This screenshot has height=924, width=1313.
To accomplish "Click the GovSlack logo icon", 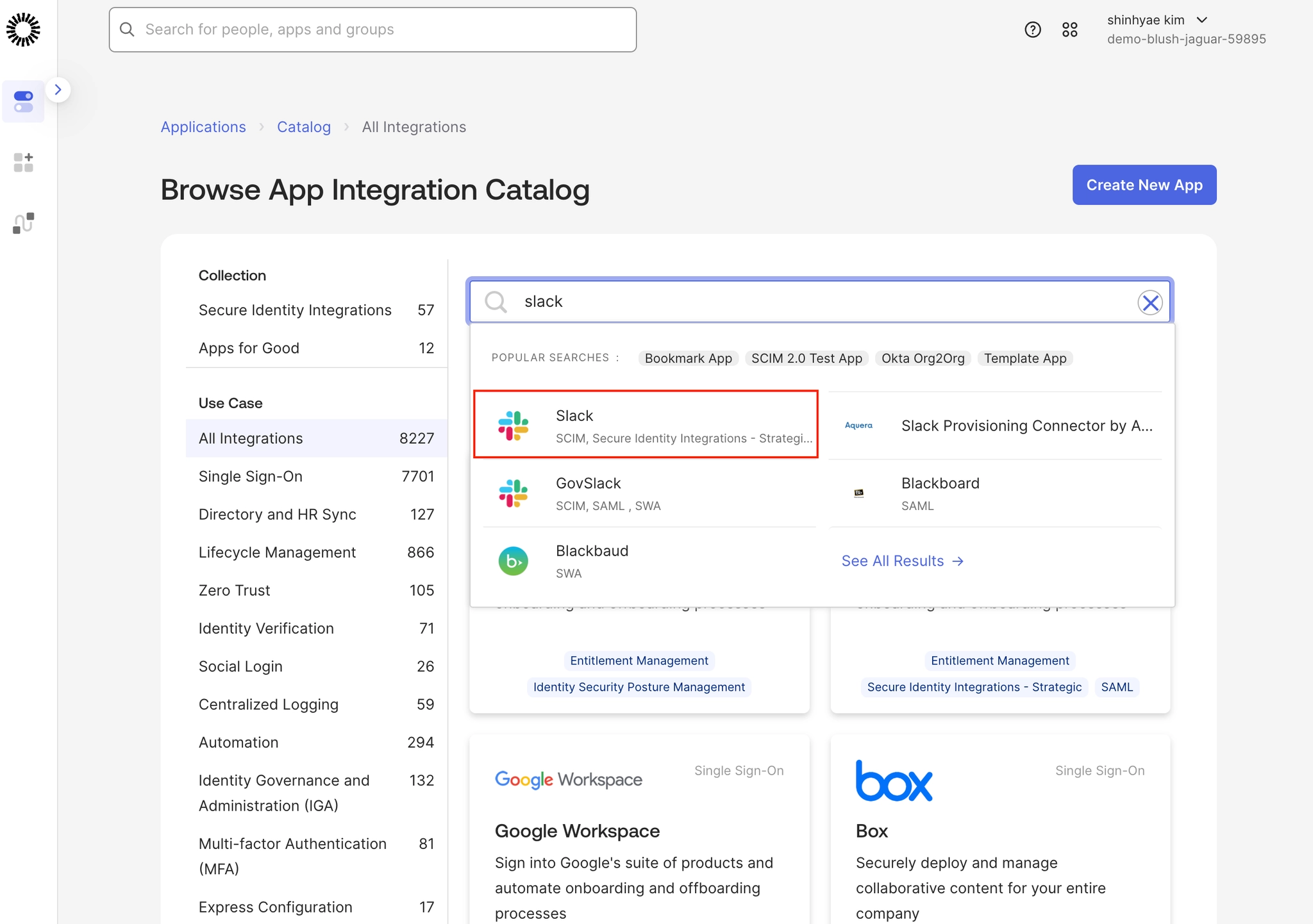I will tap(514, 493).
